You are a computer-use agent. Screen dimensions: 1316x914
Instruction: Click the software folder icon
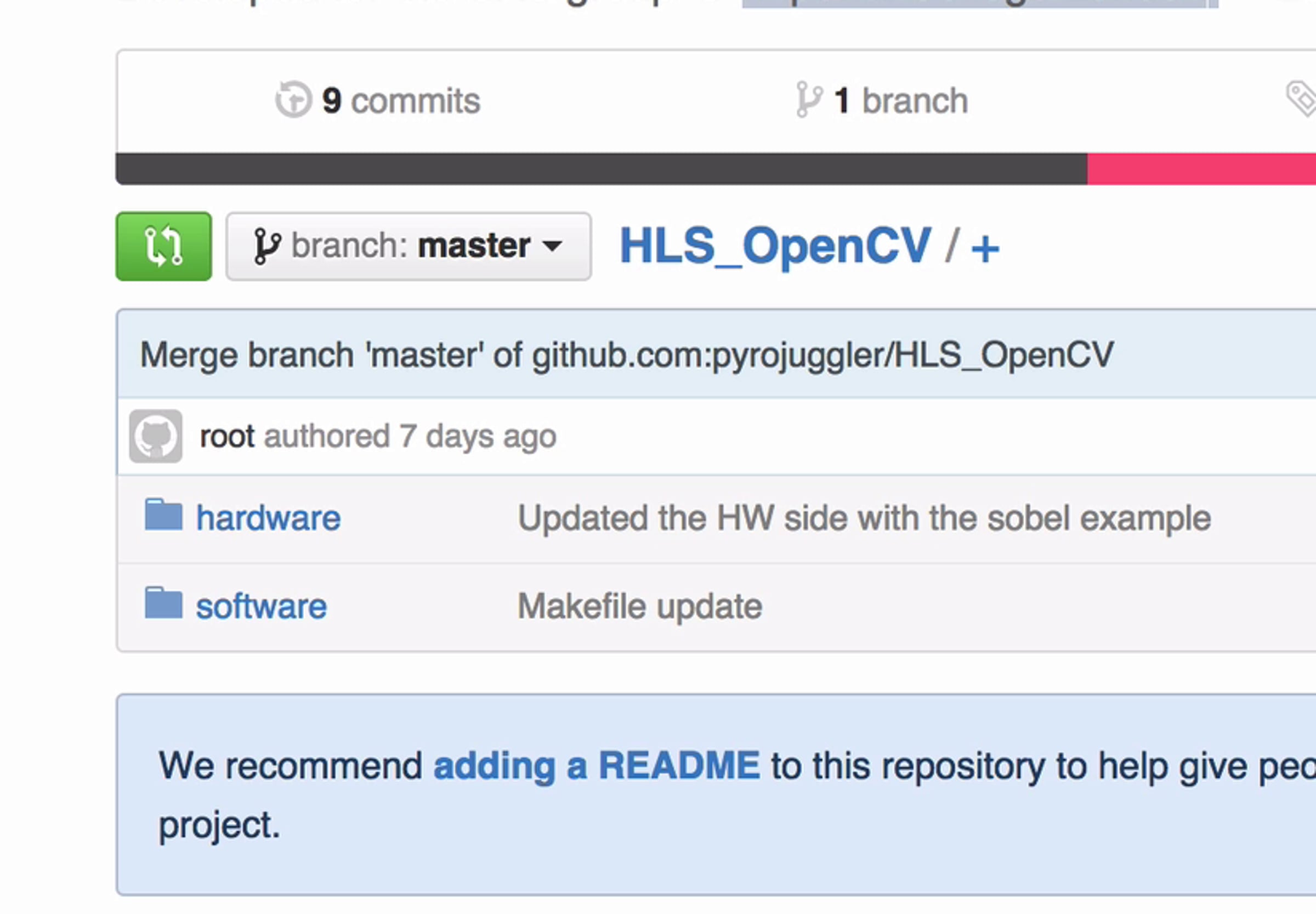(163, 603)
